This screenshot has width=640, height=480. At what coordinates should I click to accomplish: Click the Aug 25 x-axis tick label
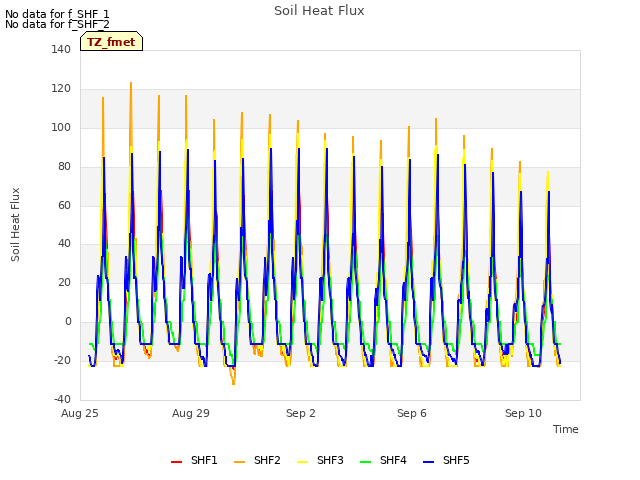[x=80, y=413]
